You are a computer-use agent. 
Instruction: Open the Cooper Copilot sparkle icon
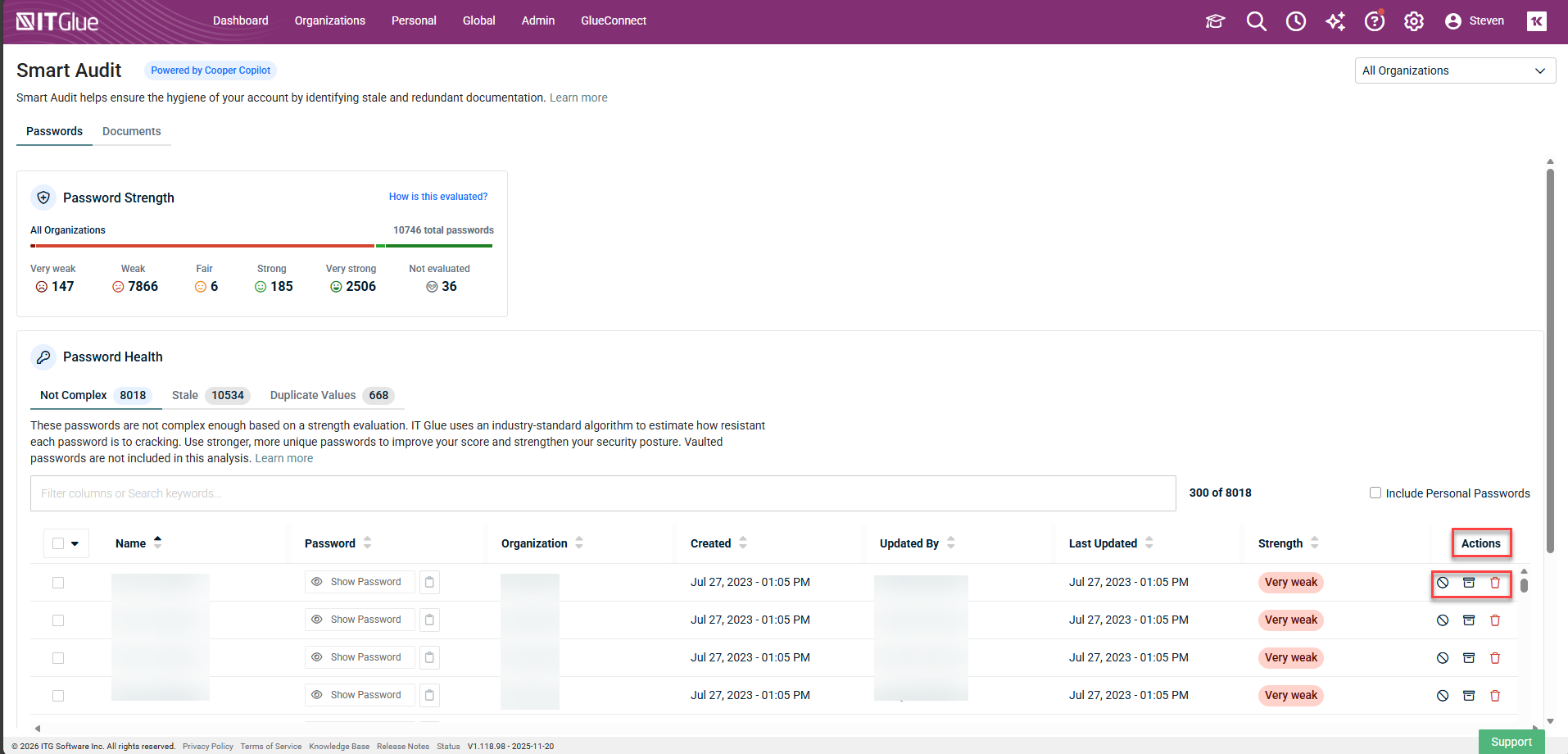(x=1335, y=21)
